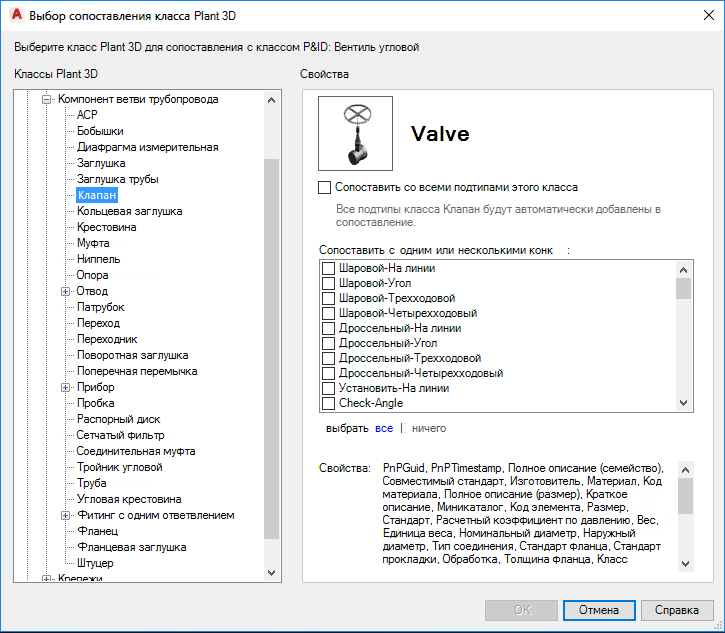Click the 'ничего' select-none link
This screenshot has width=725, height=633.
pos(429,429)
